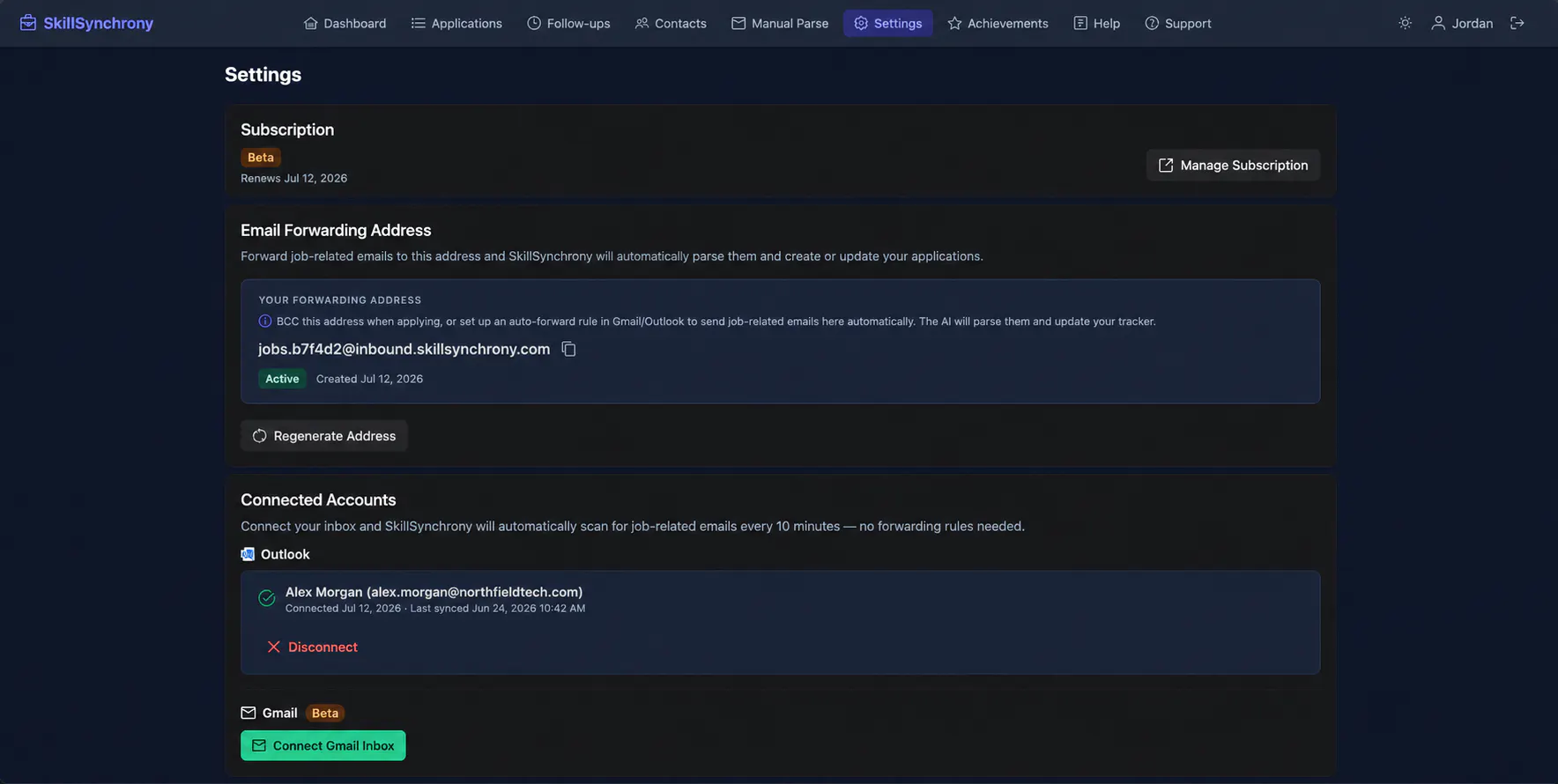The width and height of the screenshot is (1558, 784).
Task: Click the 'Last synced Jun 24, 2026' line
Action: [x=498, y=609]
